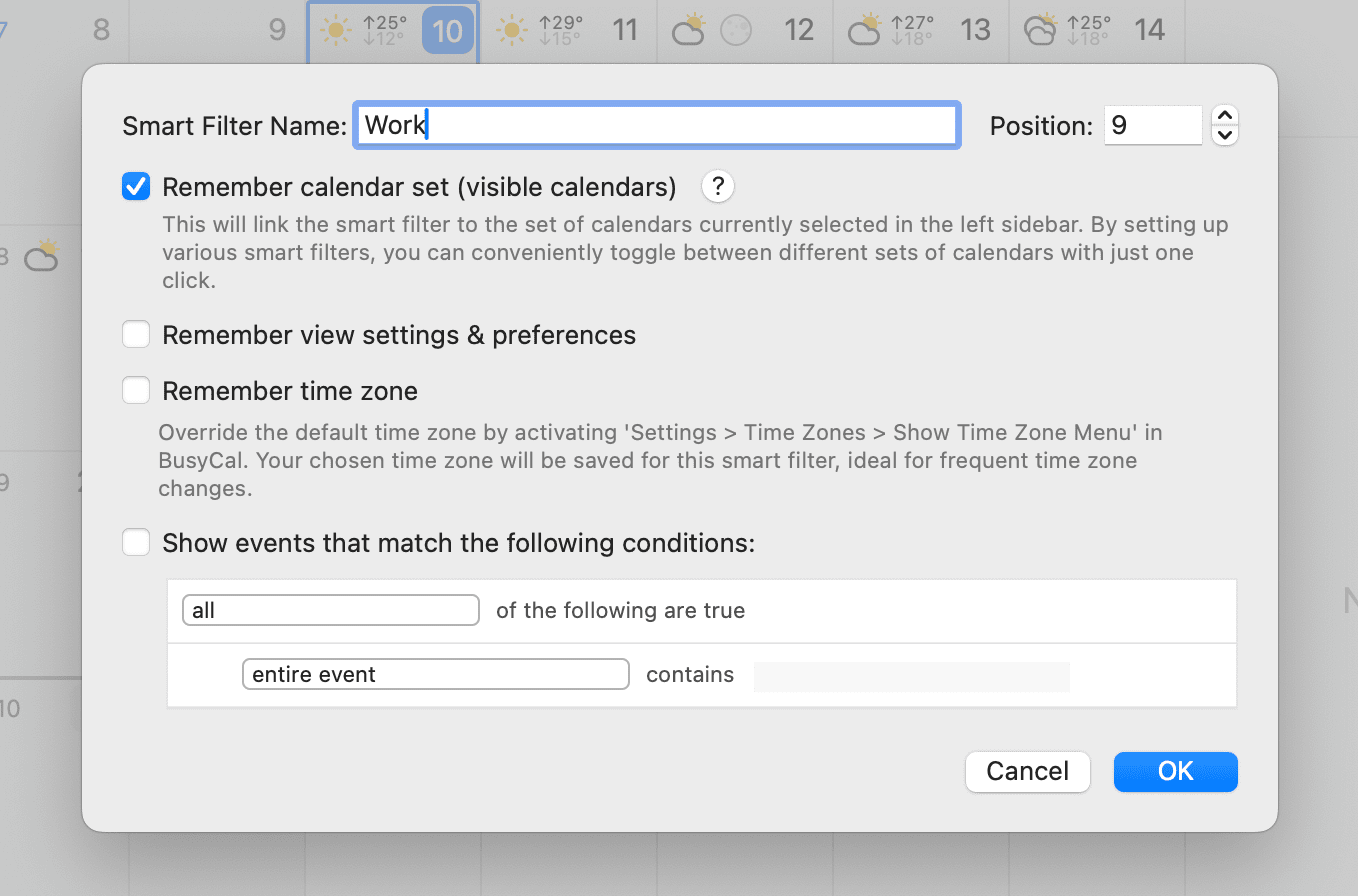Click the moon icon next to day 12

[736, 30]
